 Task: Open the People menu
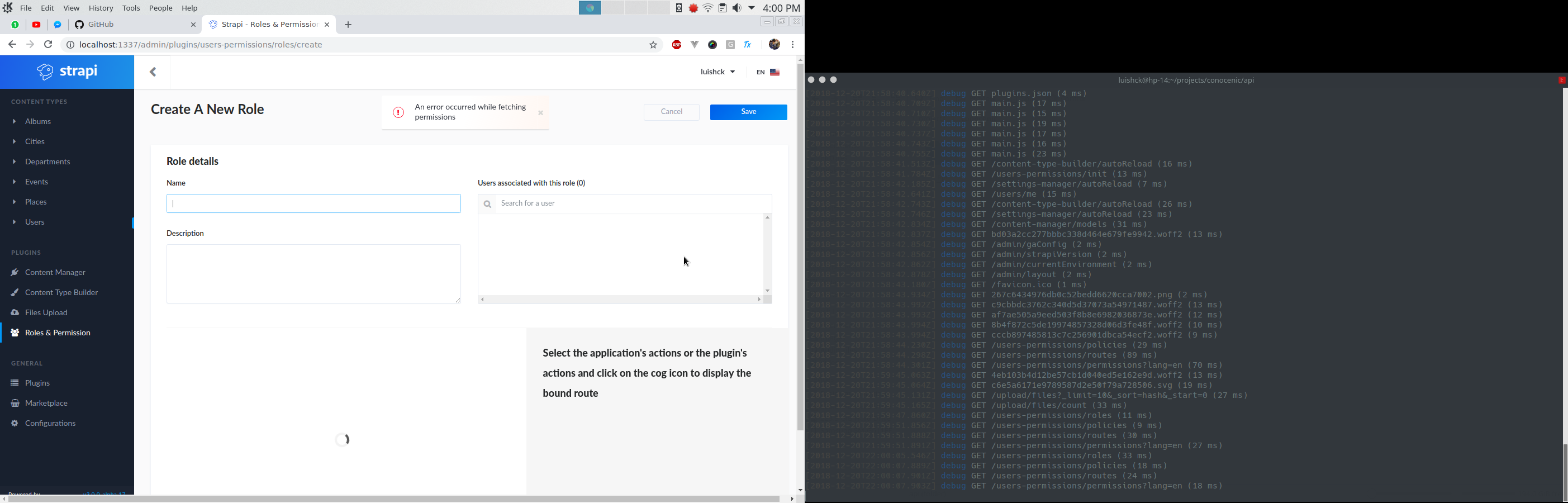click(x=161, y=8)
